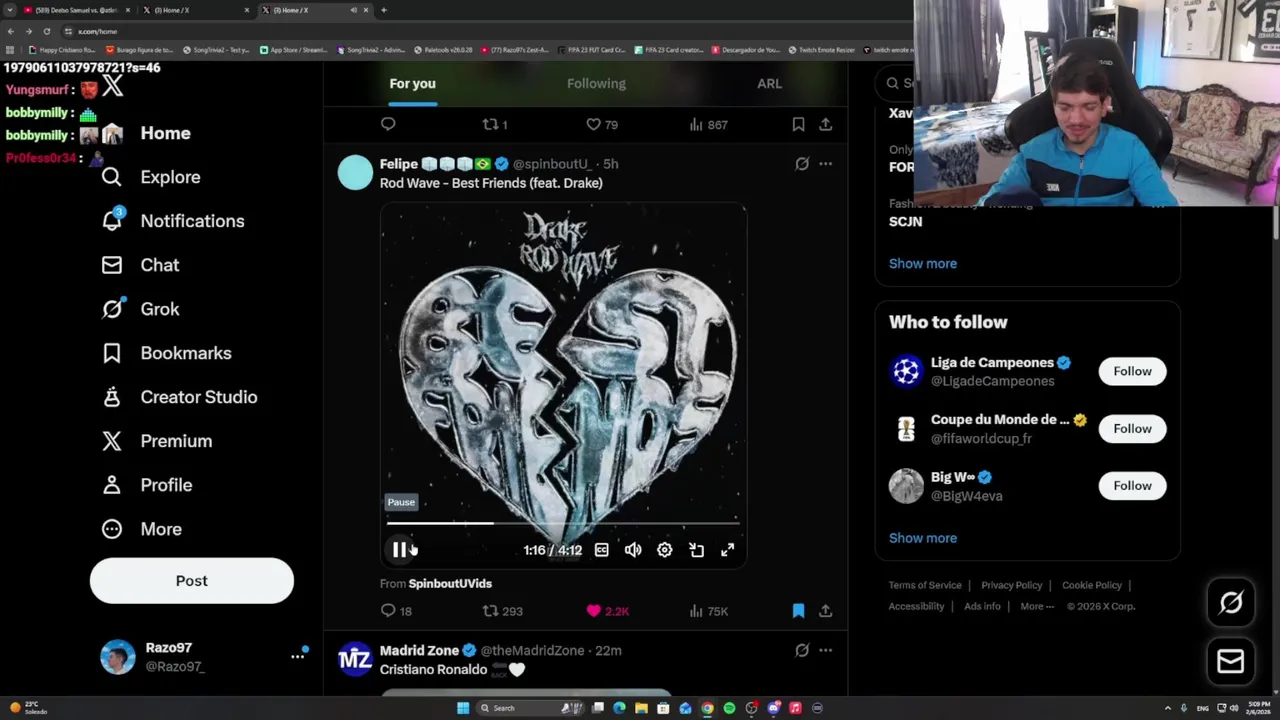Open Explore from the sidebar

151,177
